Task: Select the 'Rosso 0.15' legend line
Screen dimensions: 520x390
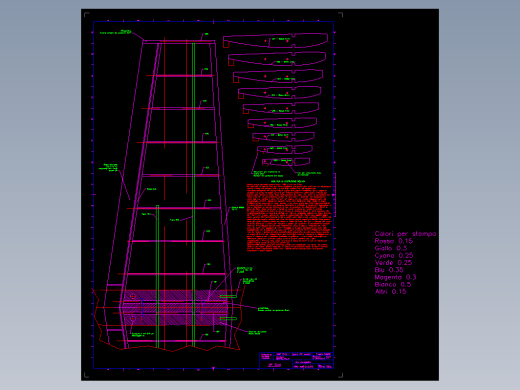Action: point(394,241)
